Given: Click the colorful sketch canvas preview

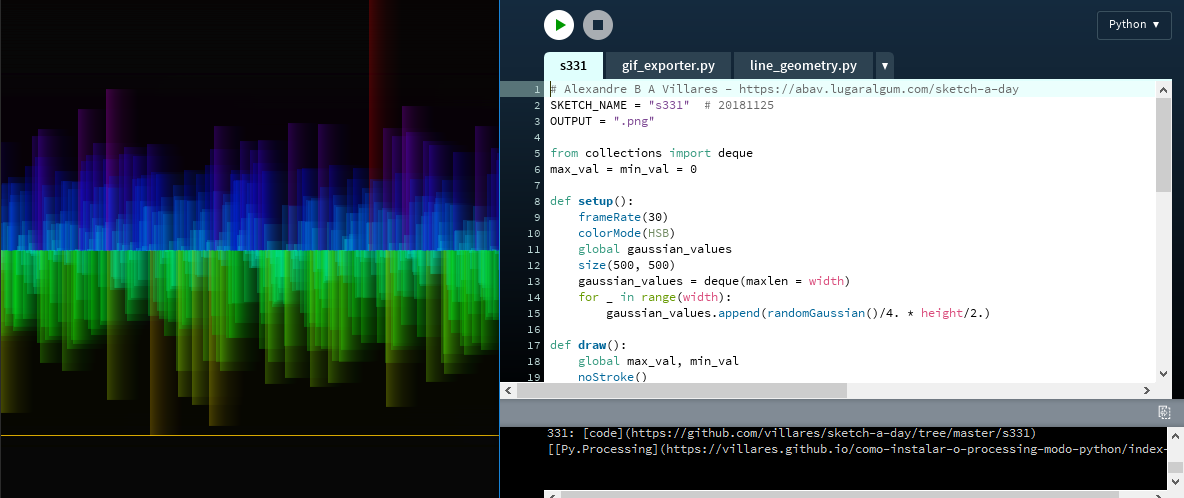Looking at the screenshot, I should (x=249, y=248).
